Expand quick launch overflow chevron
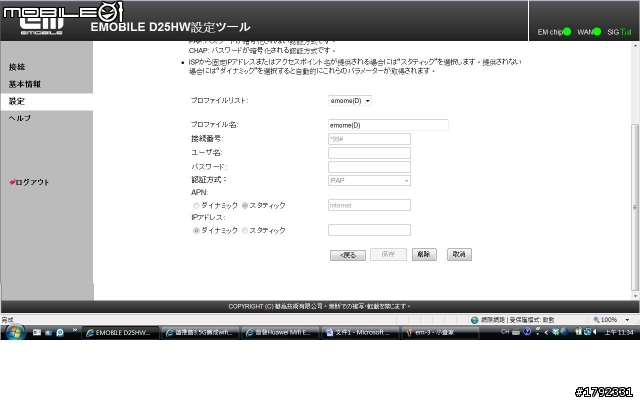 (75, 330)
